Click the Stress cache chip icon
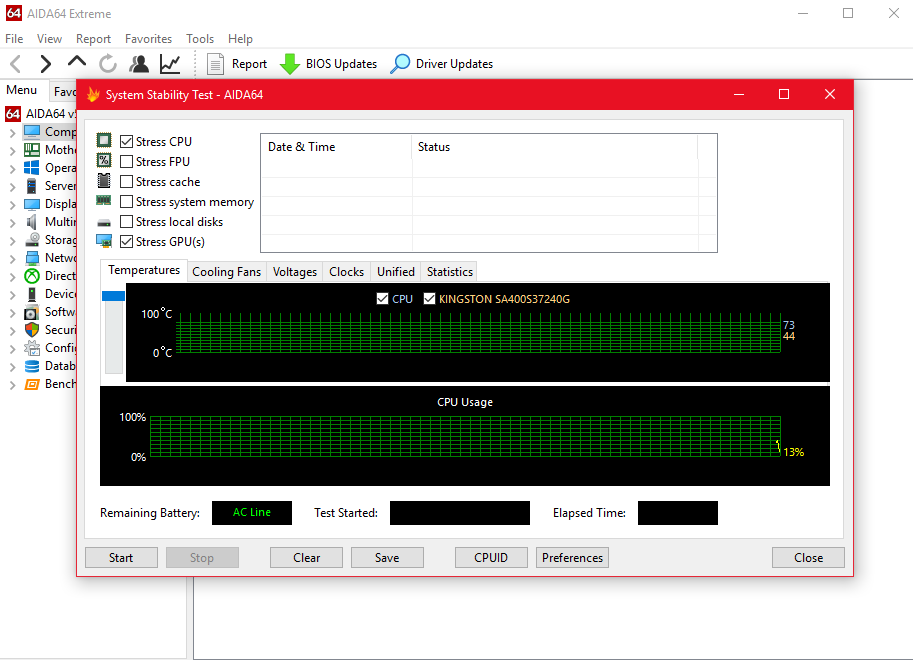The height and width of the screenshot is (660, 913). [104, 181]
